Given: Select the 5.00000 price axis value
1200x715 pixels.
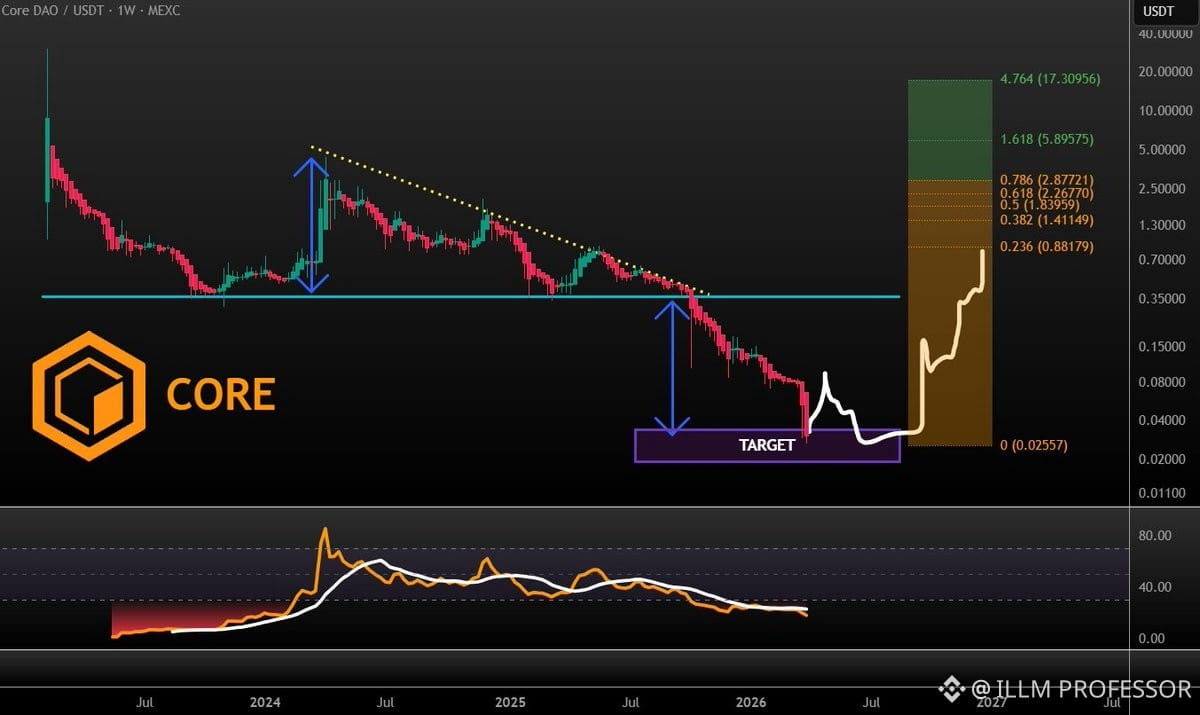Looking at the screenshot, I should tap(1164, 150).
